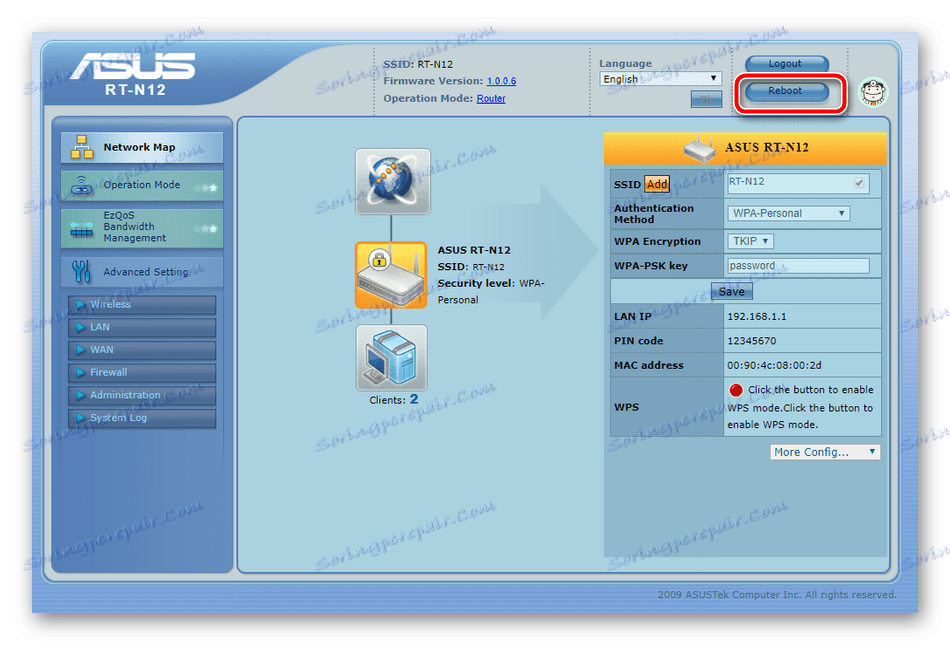Go to the Operation Mode menu item
The width and height of the screenshot is (950, 645).
(x=142, y=185)
